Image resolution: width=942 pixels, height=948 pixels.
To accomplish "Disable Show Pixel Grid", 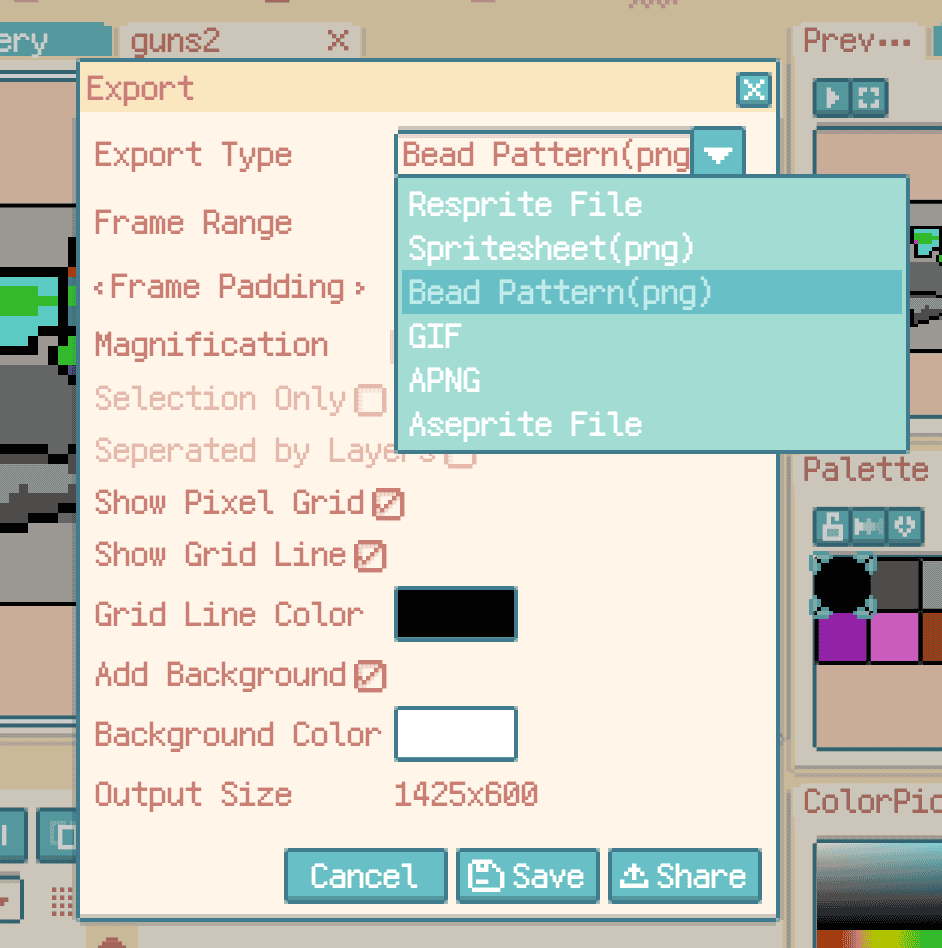I will coord(390,503).
